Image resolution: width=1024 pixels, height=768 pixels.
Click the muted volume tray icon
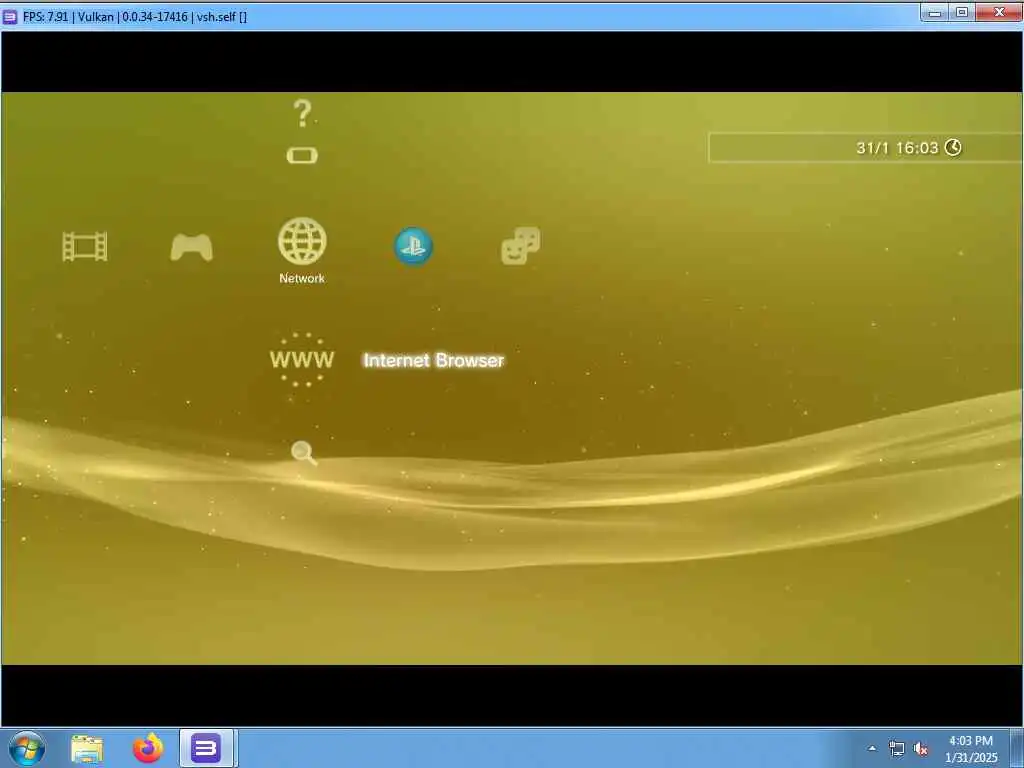tap(921, 749)
